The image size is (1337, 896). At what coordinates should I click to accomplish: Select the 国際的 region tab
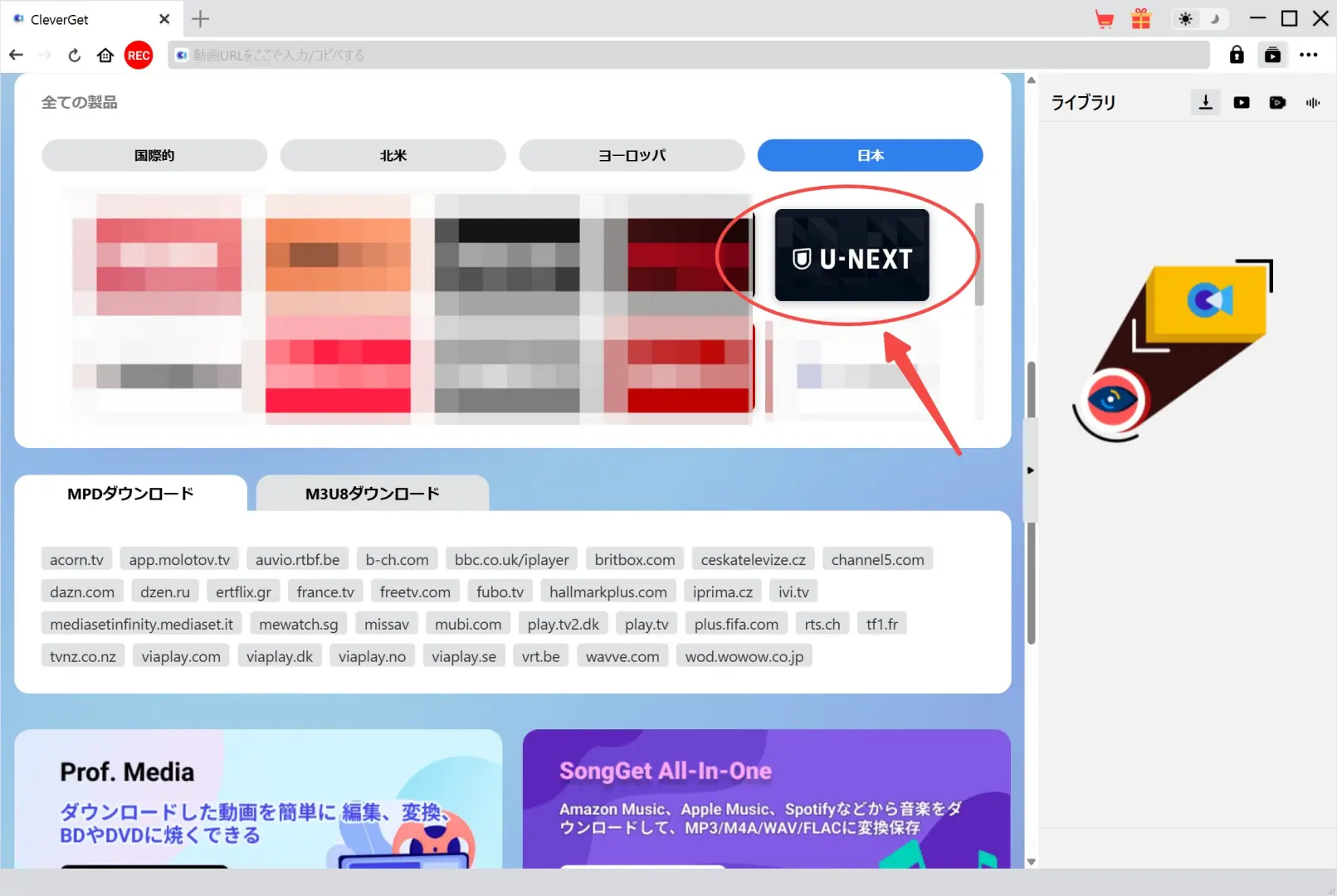pyautogui.click(x=154, y=155)
